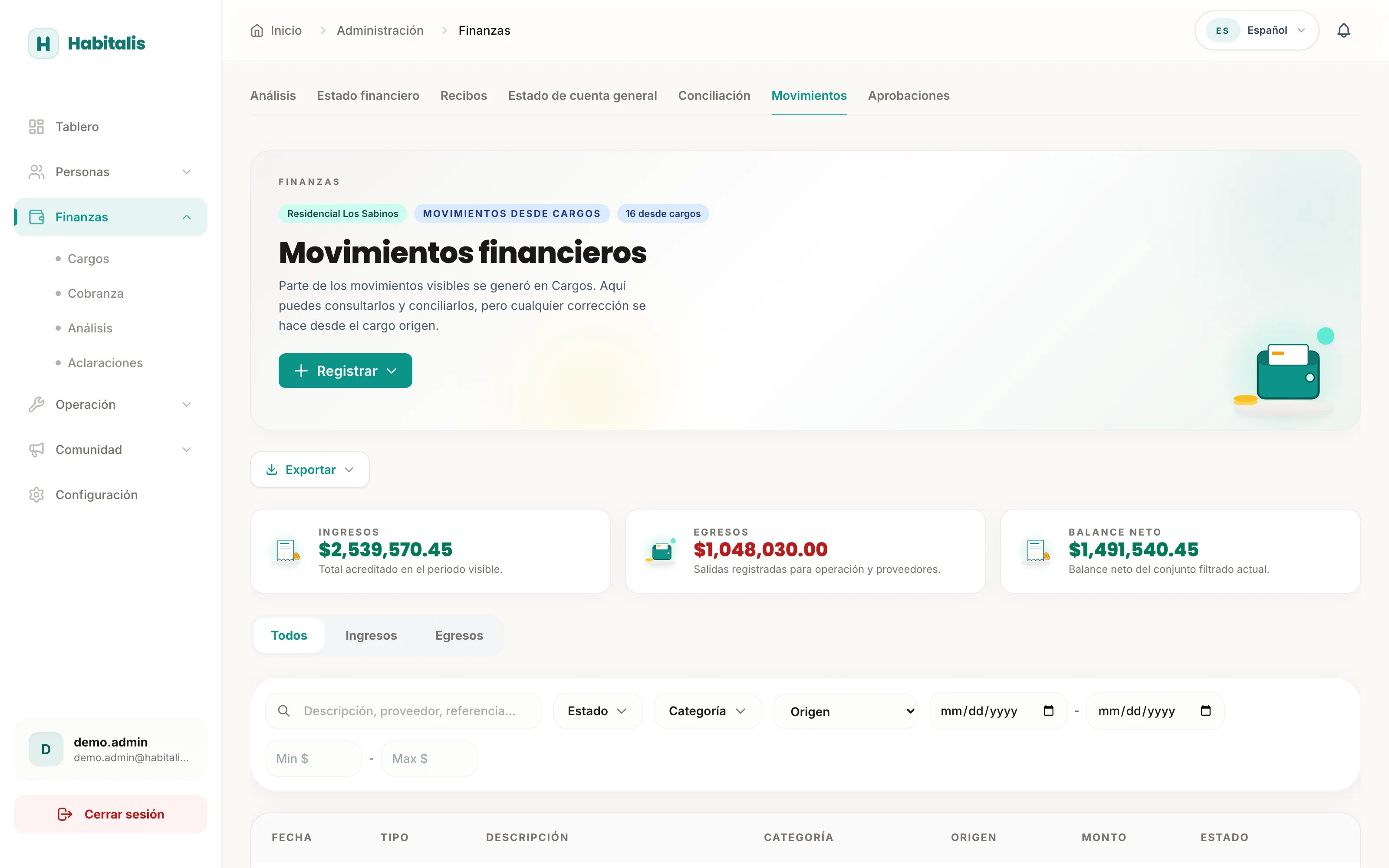Viewport: 1389px width, 868px height.
Task: Click the Habitalis H logo icon
Action: pos(43,43)
